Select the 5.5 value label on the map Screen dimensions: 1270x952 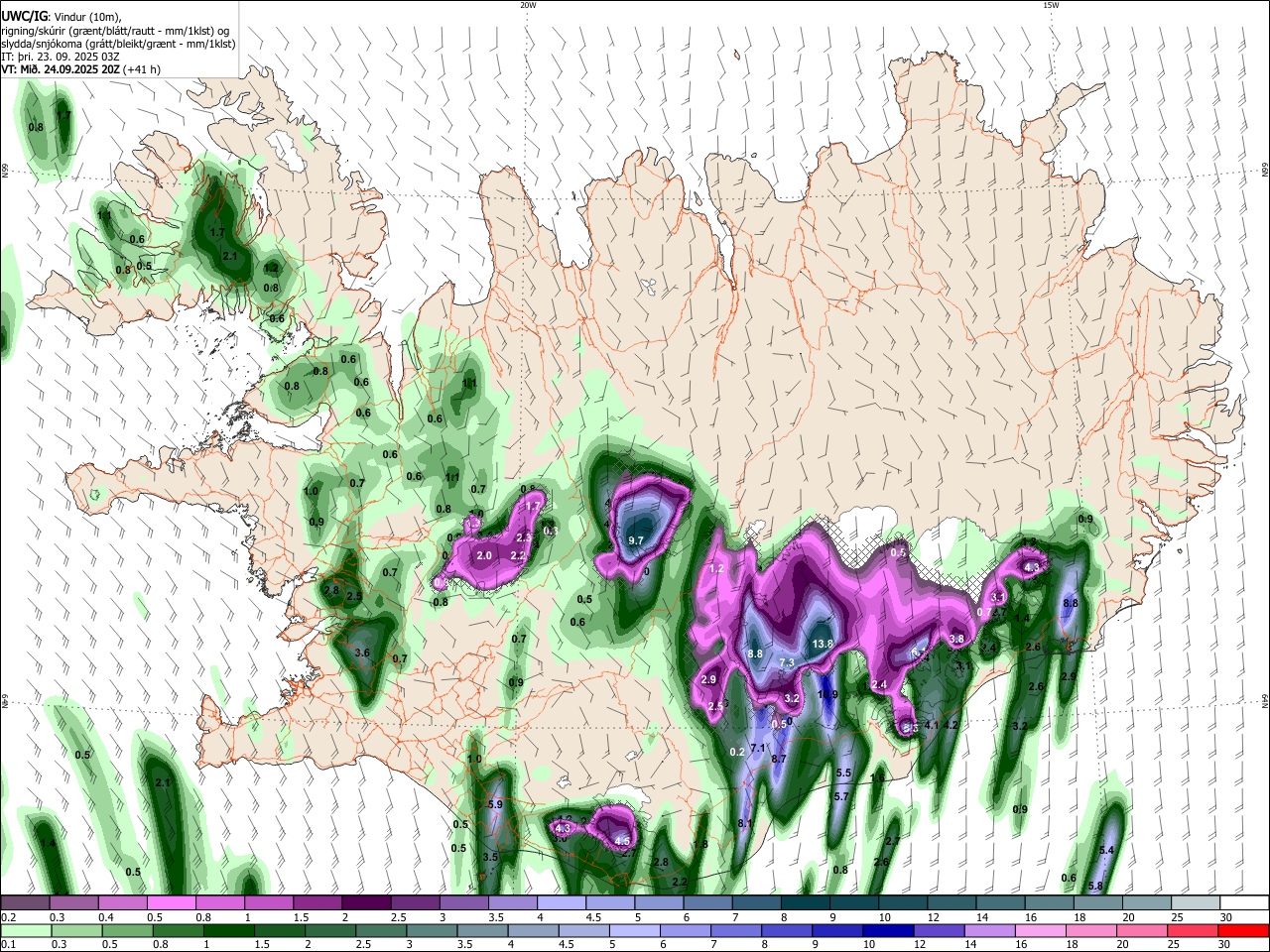(843, 773)
